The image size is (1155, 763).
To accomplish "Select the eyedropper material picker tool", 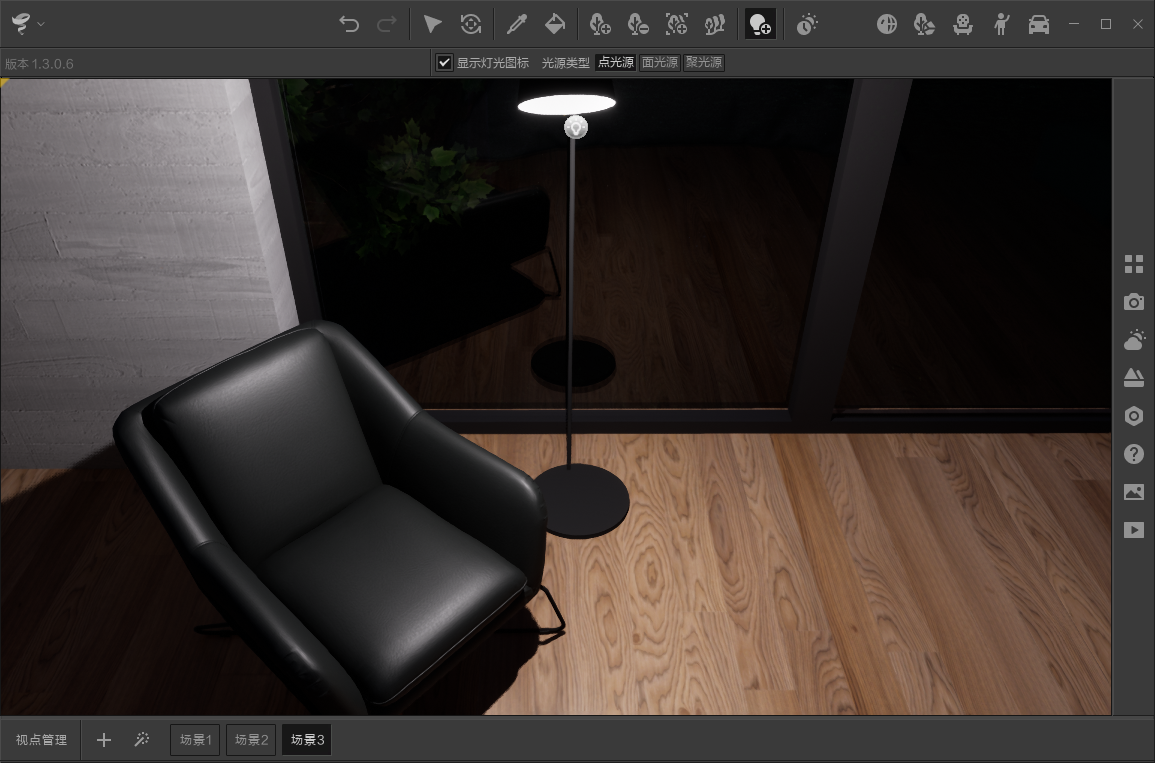I will click(x=516, y=23).
